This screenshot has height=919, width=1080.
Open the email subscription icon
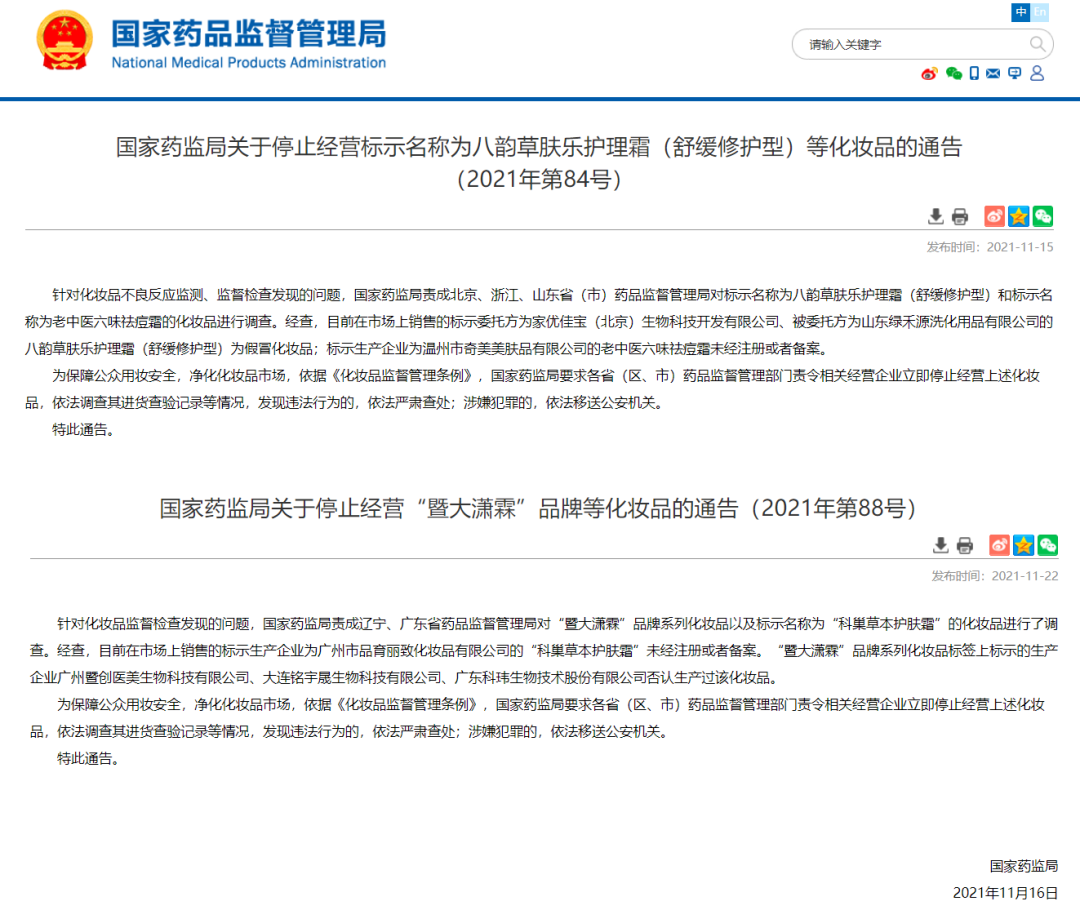click(x=993, y=73)
